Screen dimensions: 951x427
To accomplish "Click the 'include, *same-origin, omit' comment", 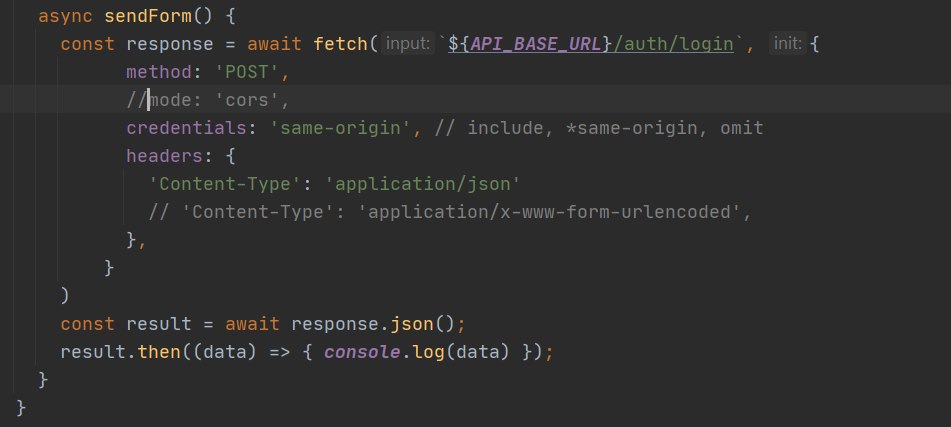I will coord(599,128).
